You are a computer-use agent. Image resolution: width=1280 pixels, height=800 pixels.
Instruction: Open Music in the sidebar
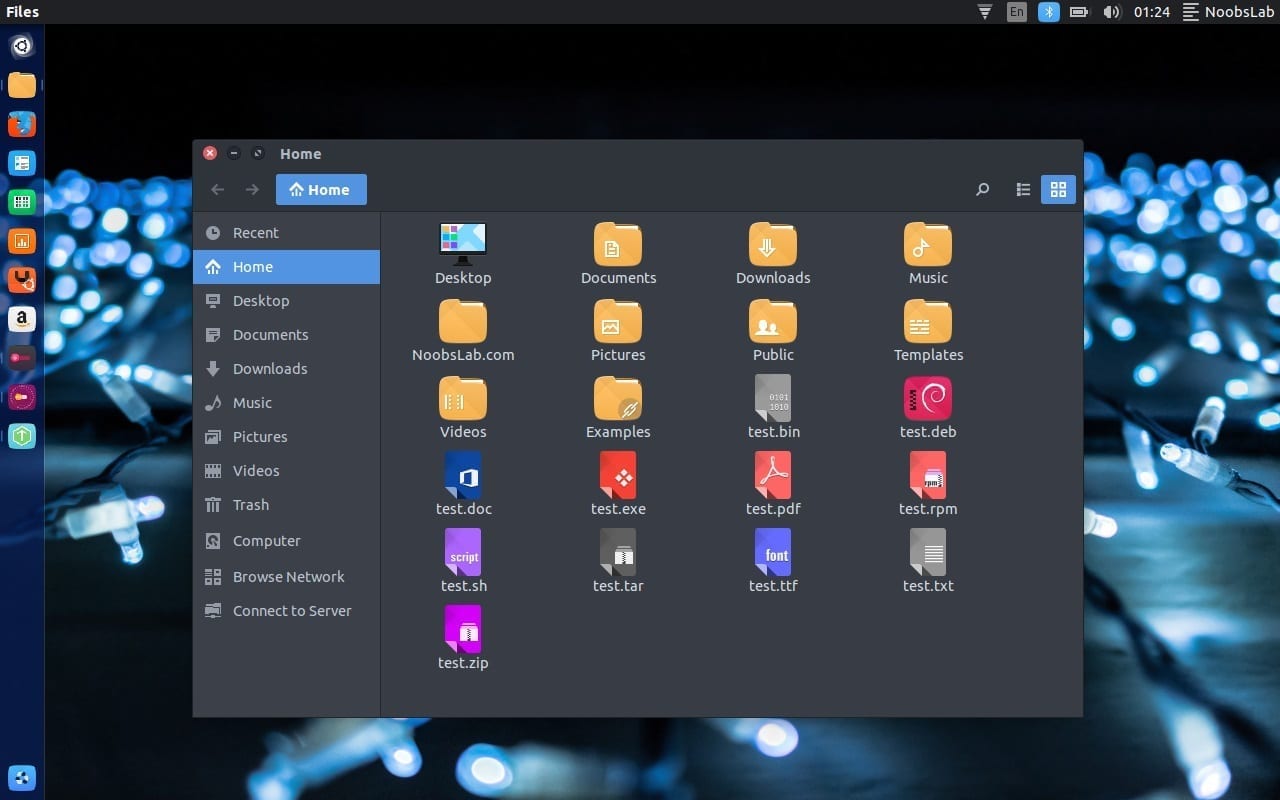(x=286, y=403)
